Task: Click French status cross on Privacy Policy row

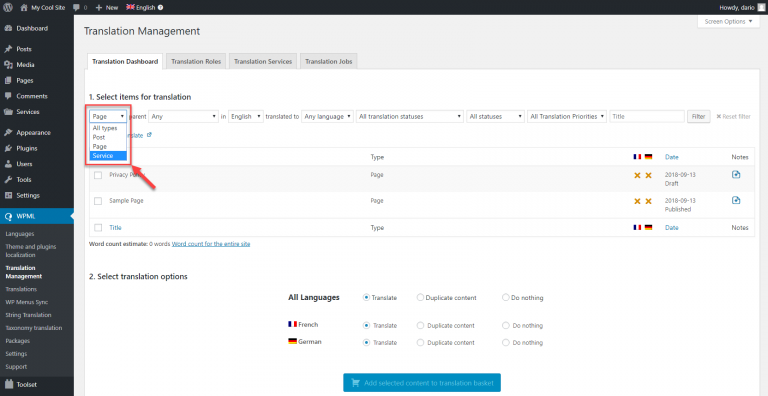Action: [x=637, y=175]
